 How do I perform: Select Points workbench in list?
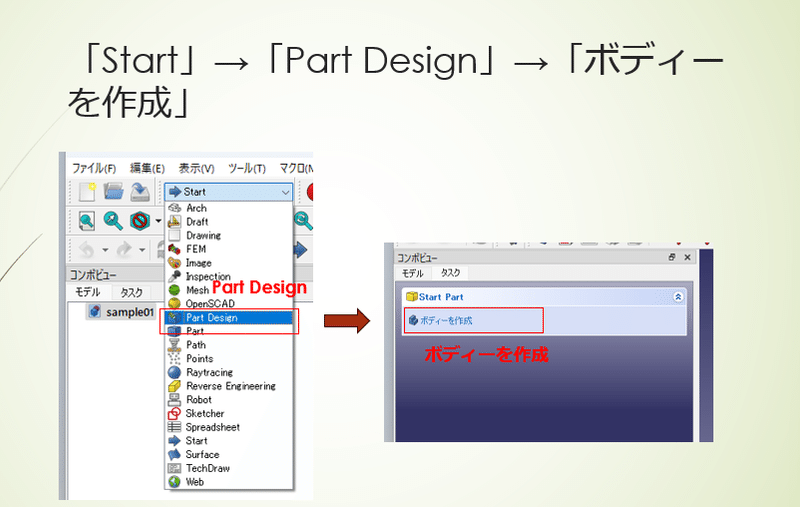pyautogui.click(x=229, y=359)
